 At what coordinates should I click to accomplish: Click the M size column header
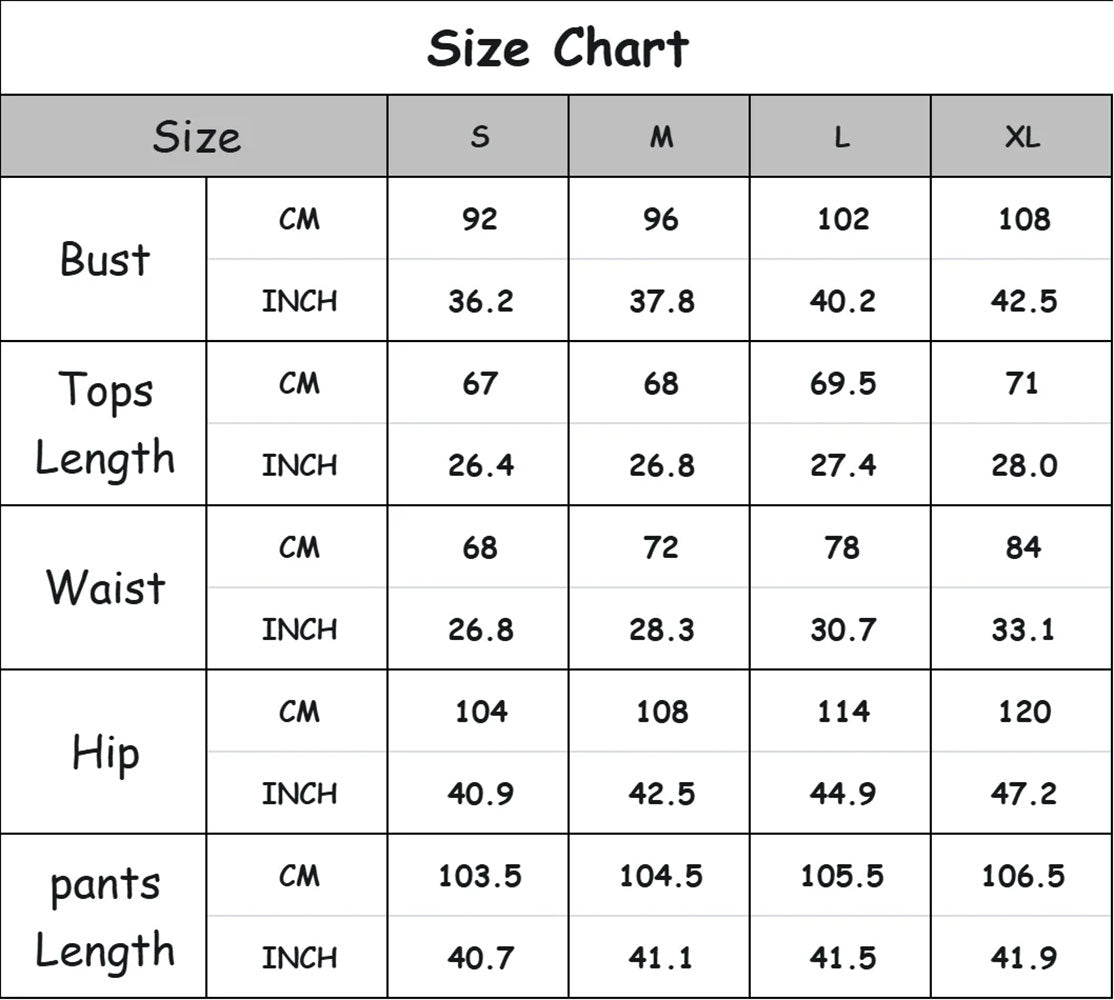tap(660, 137)
